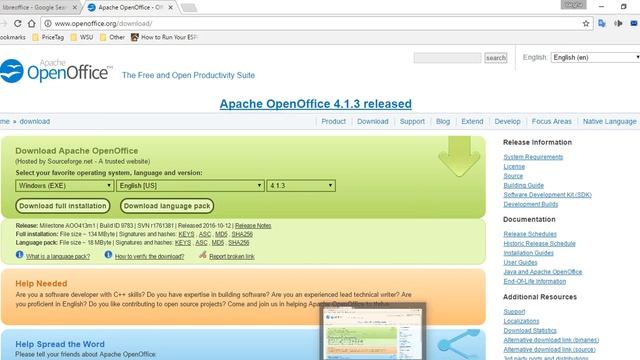Open Download Statistics link
The height and width of the screenshot is (360, 640).
pos(530,331)
